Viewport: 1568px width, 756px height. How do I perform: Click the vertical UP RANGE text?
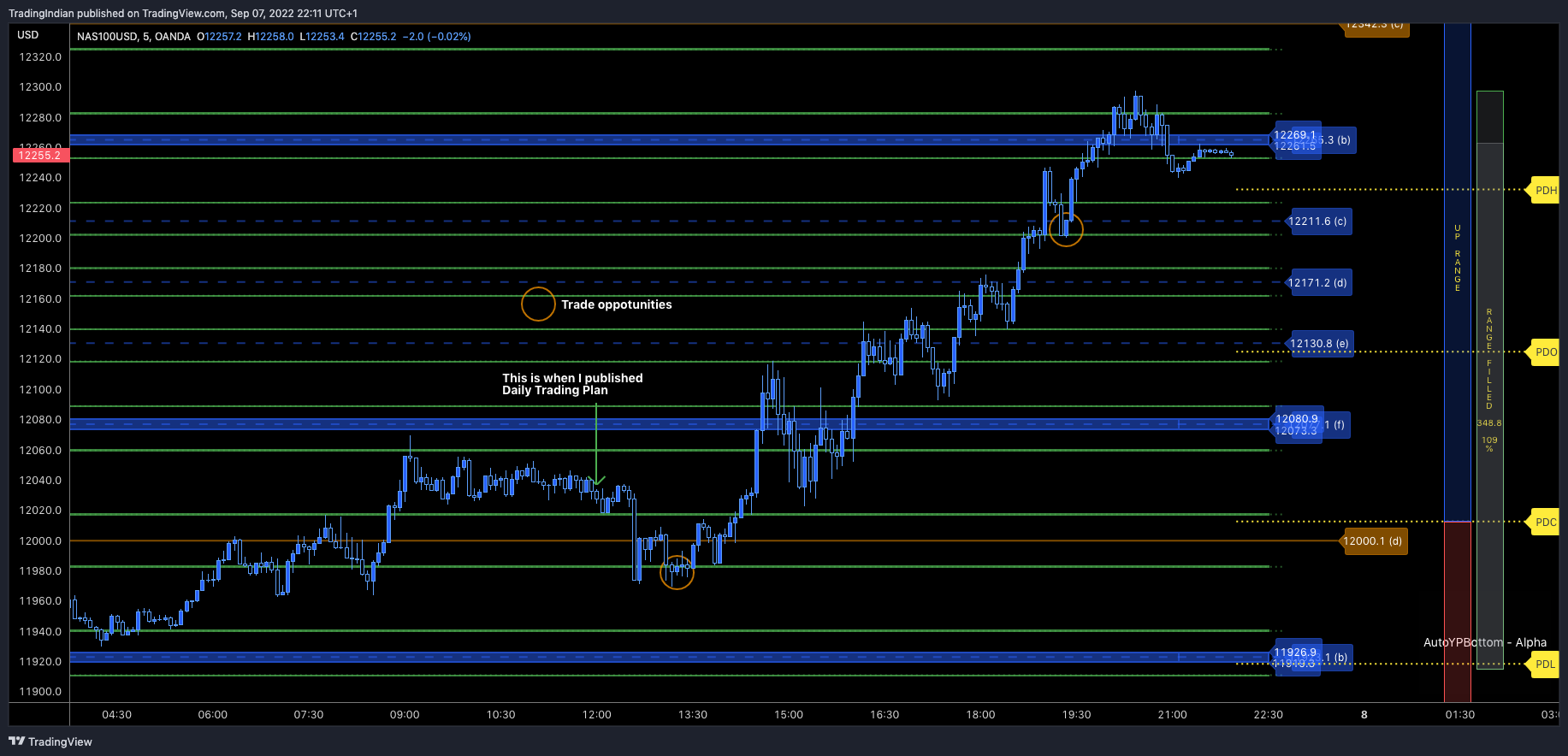[x=1458, y=258]
